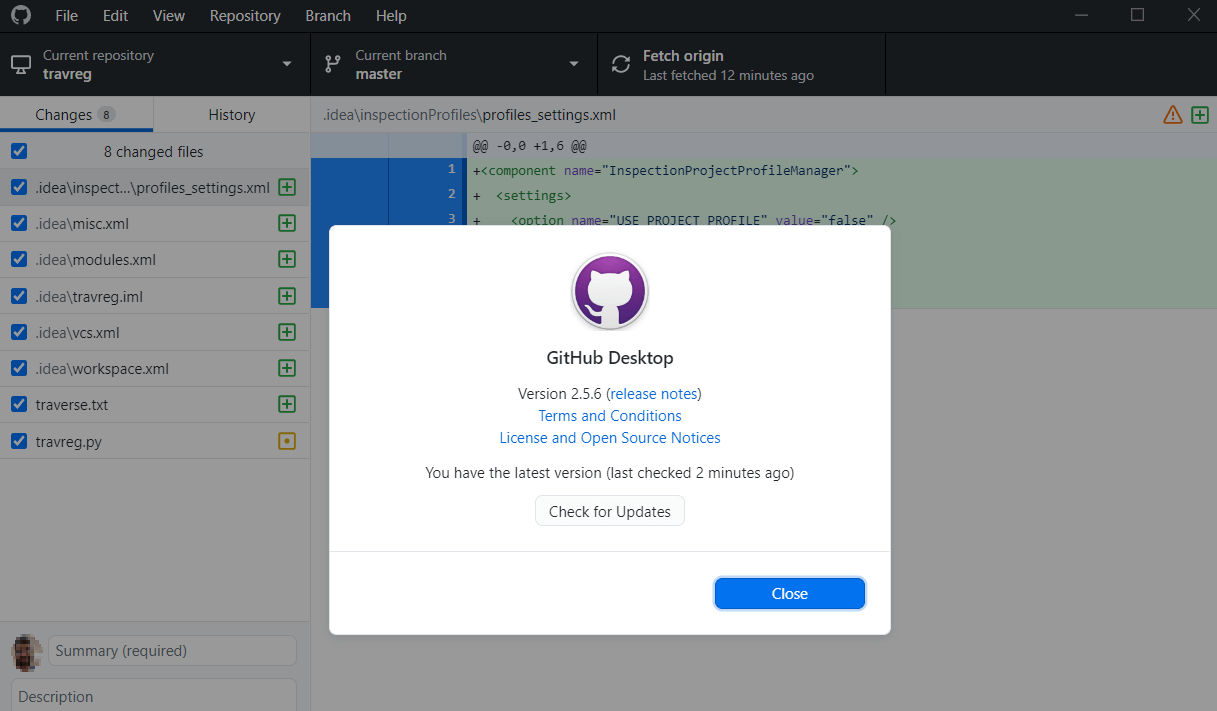Screen dimensions: 1217x711
Task: Open the Edit menu
Action: tap(115, 16)
